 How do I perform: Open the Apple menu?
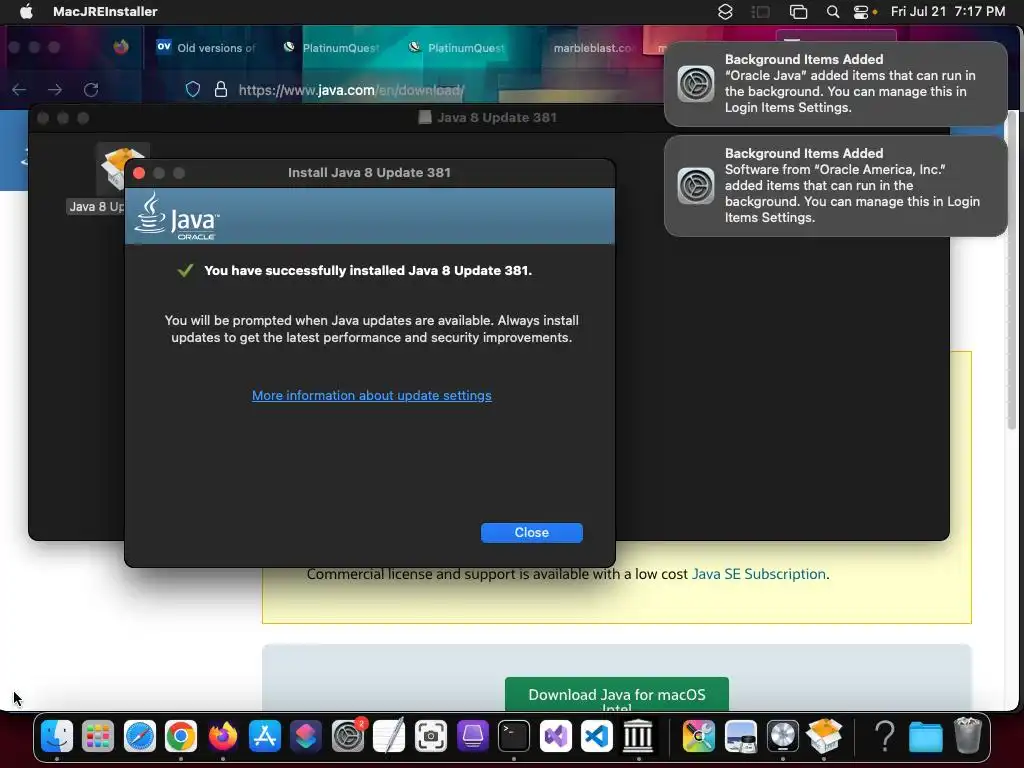tap(26, 11)
